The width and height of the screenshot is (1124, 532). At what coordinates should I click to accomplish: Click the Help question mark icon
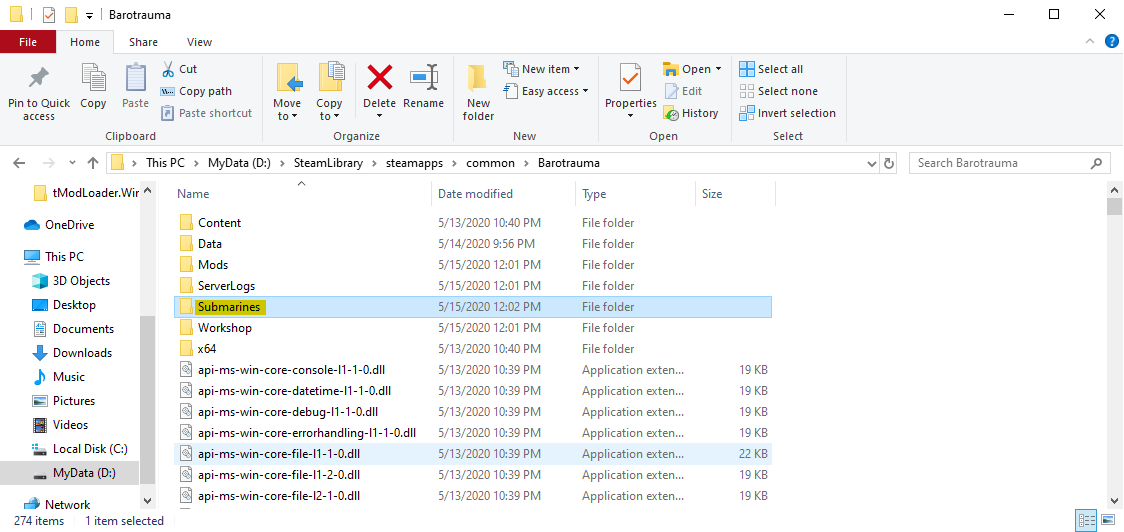click(1111, 42)
